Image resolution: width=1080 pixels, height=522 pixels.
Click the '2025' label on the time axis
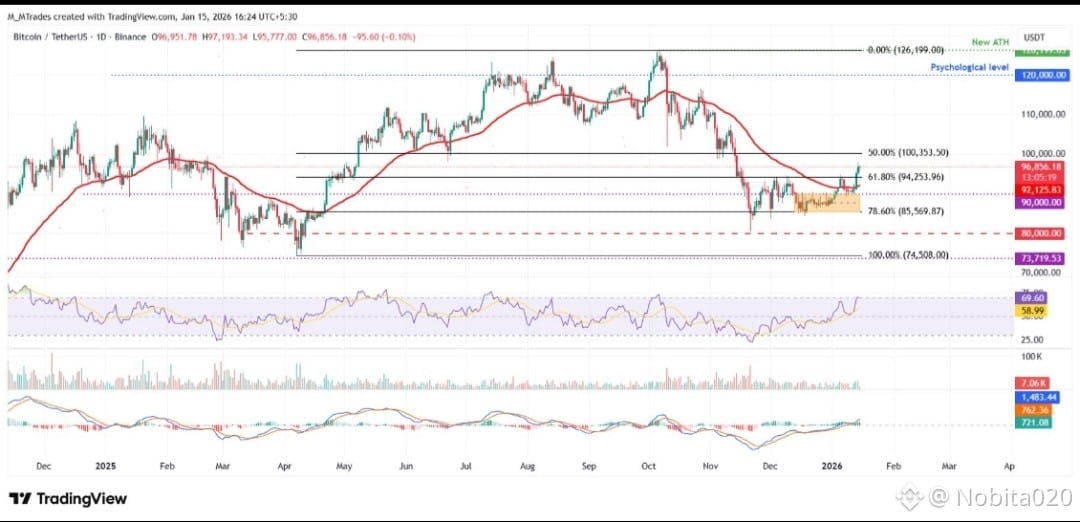click(x=105, y=466)
